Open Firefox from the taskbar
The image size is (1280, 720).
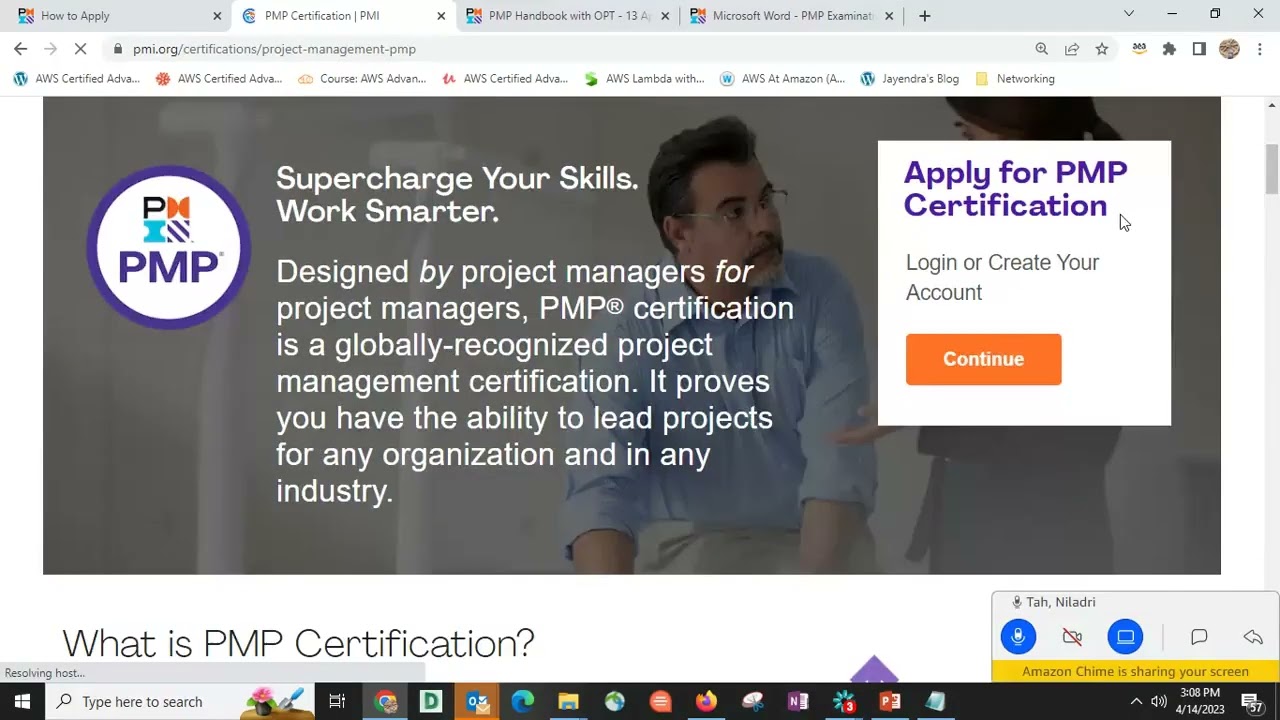tap(706, 701)
